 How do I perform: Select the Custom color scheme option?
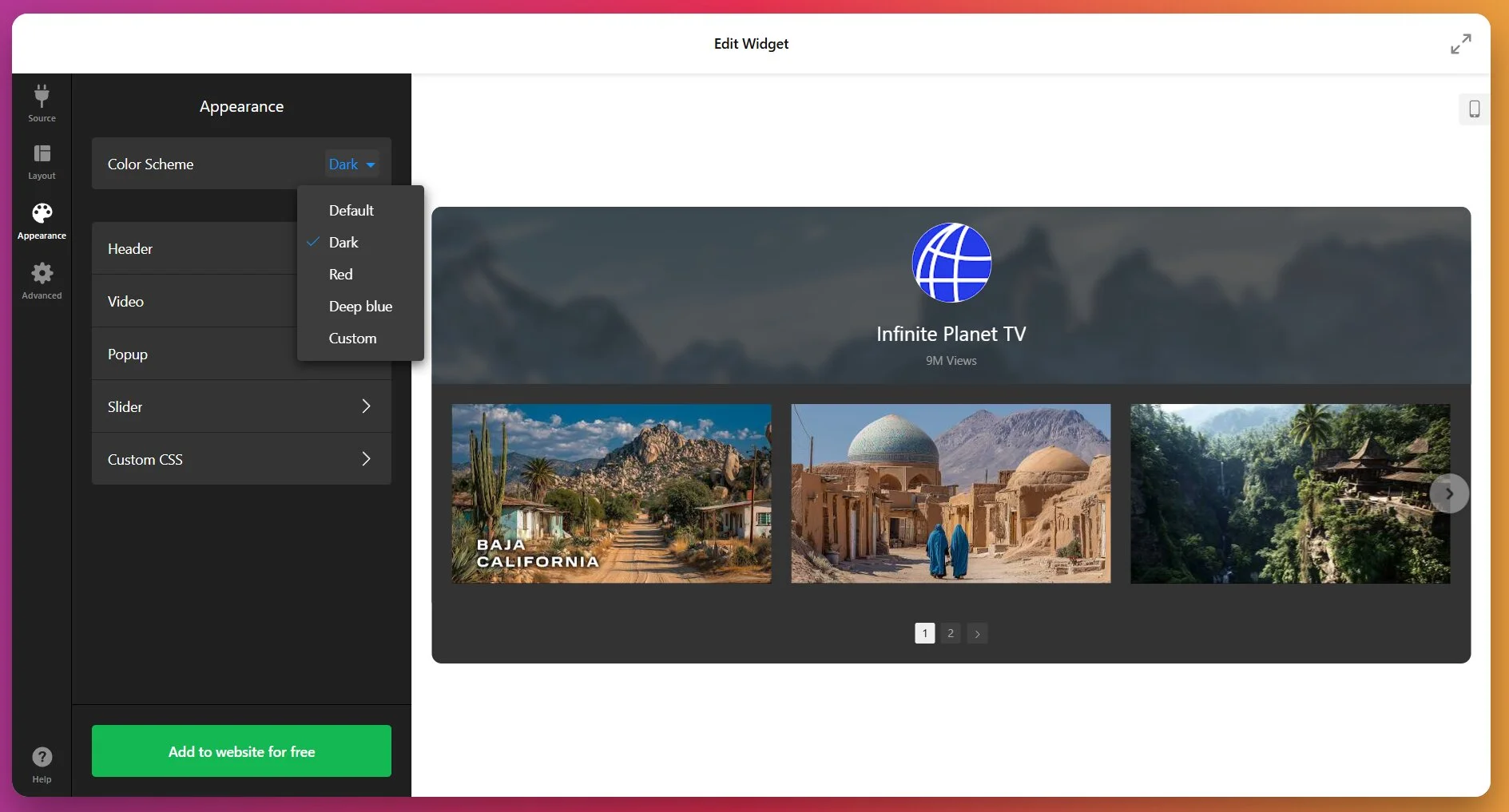pyautogui.click(x=352, y=339)
